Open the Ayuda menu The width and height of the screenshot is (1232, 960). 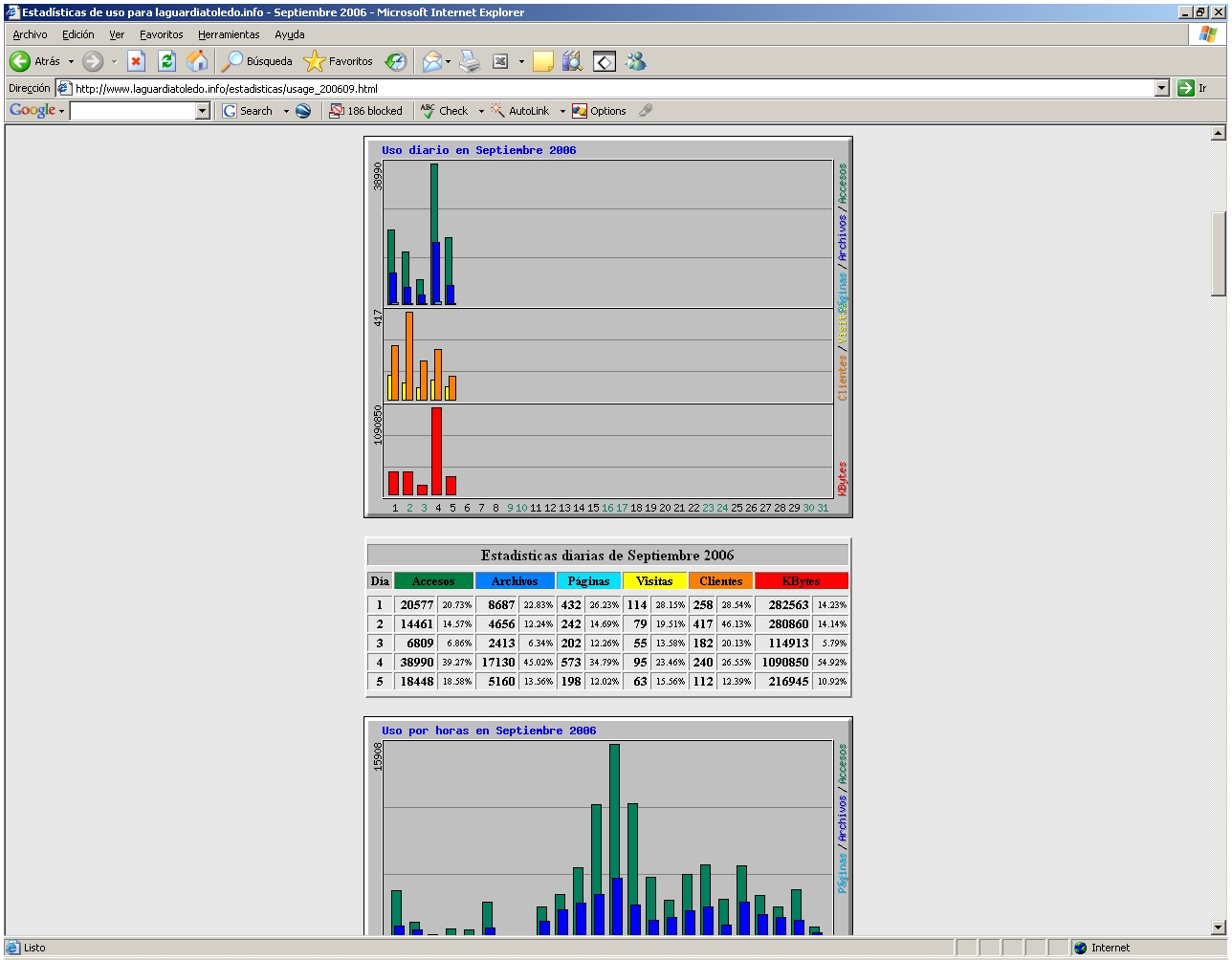(290, 34)
